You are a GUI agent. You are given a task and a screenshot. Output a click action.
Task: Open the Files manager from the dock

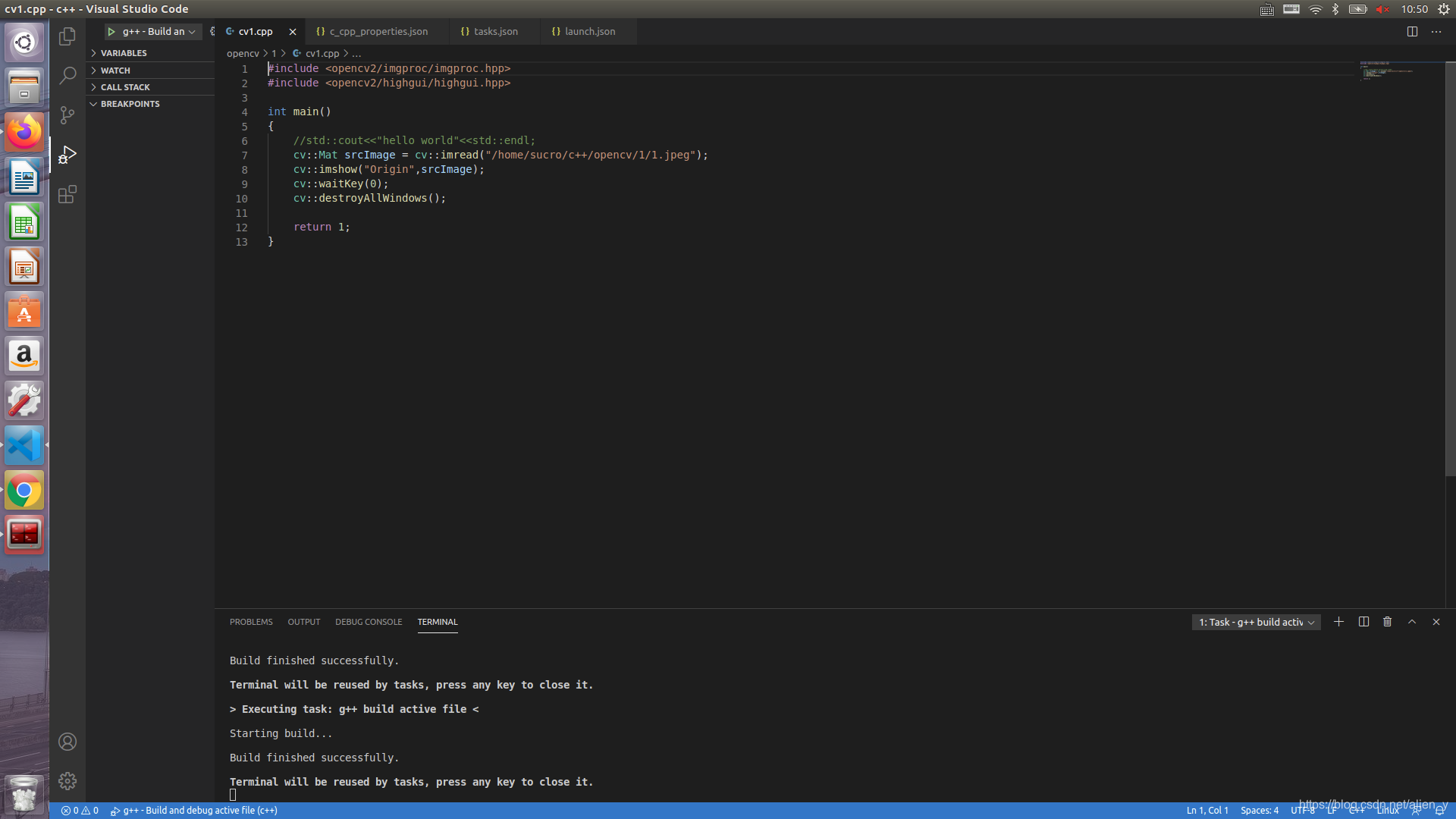24,87
